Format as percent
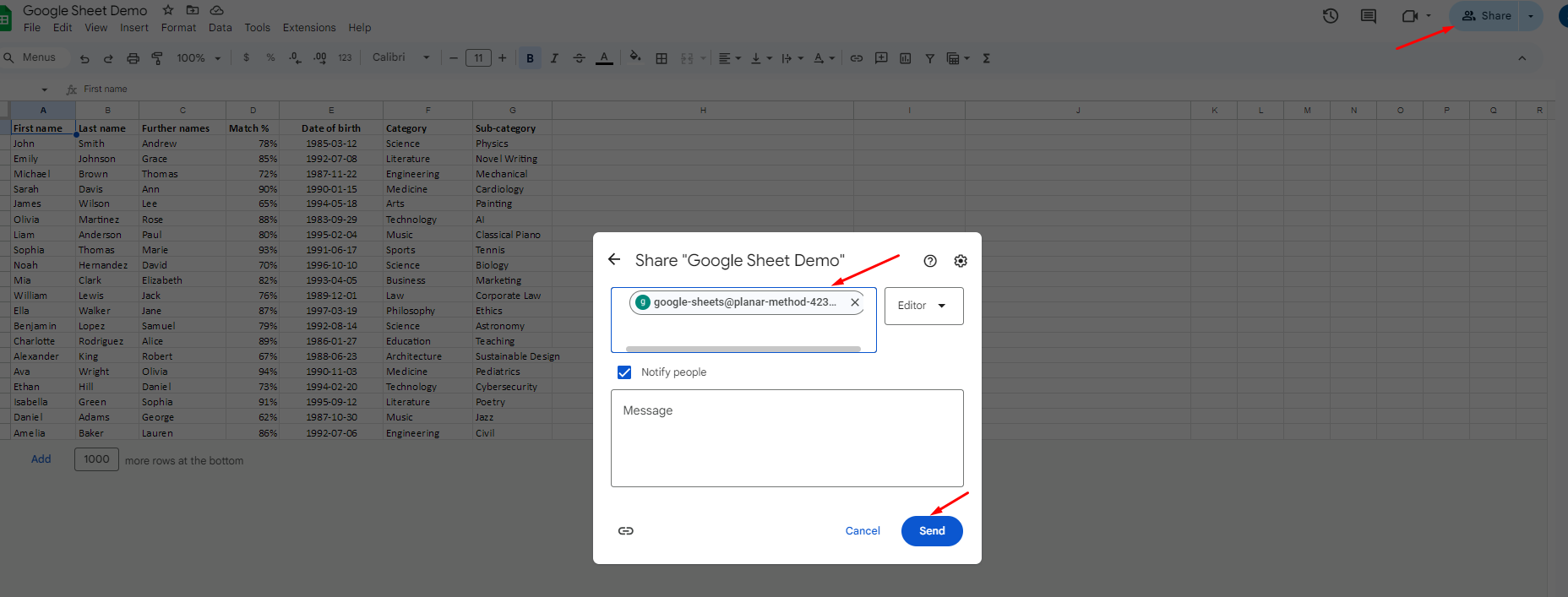 270,57
